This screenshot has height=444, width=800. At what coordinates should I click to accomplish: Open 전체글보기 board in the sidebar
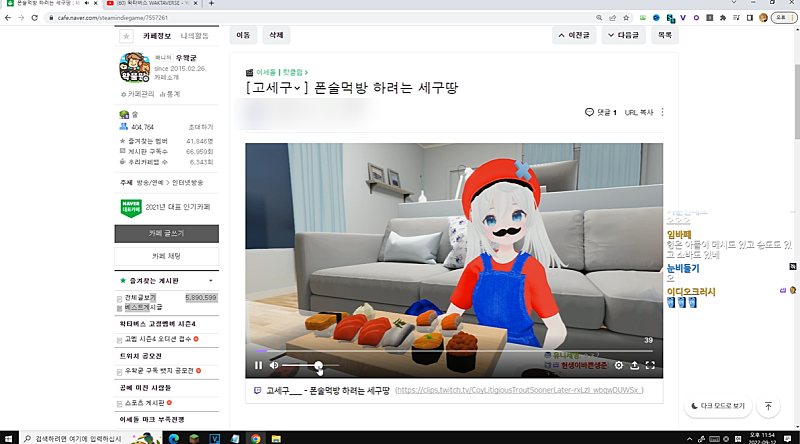click(140, 298)
